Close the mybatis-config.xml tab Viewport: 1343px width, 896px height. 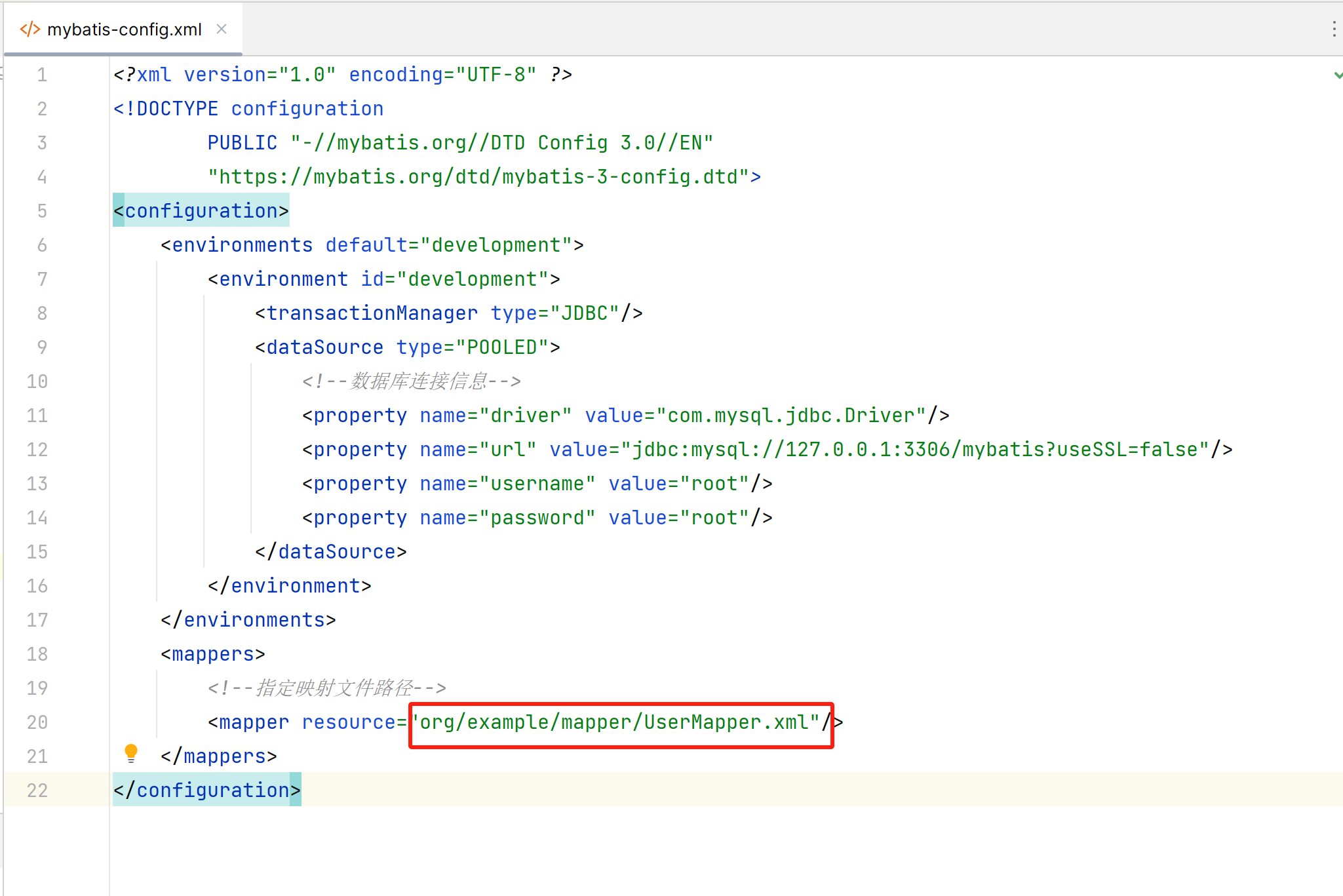(x=222, y=29)
